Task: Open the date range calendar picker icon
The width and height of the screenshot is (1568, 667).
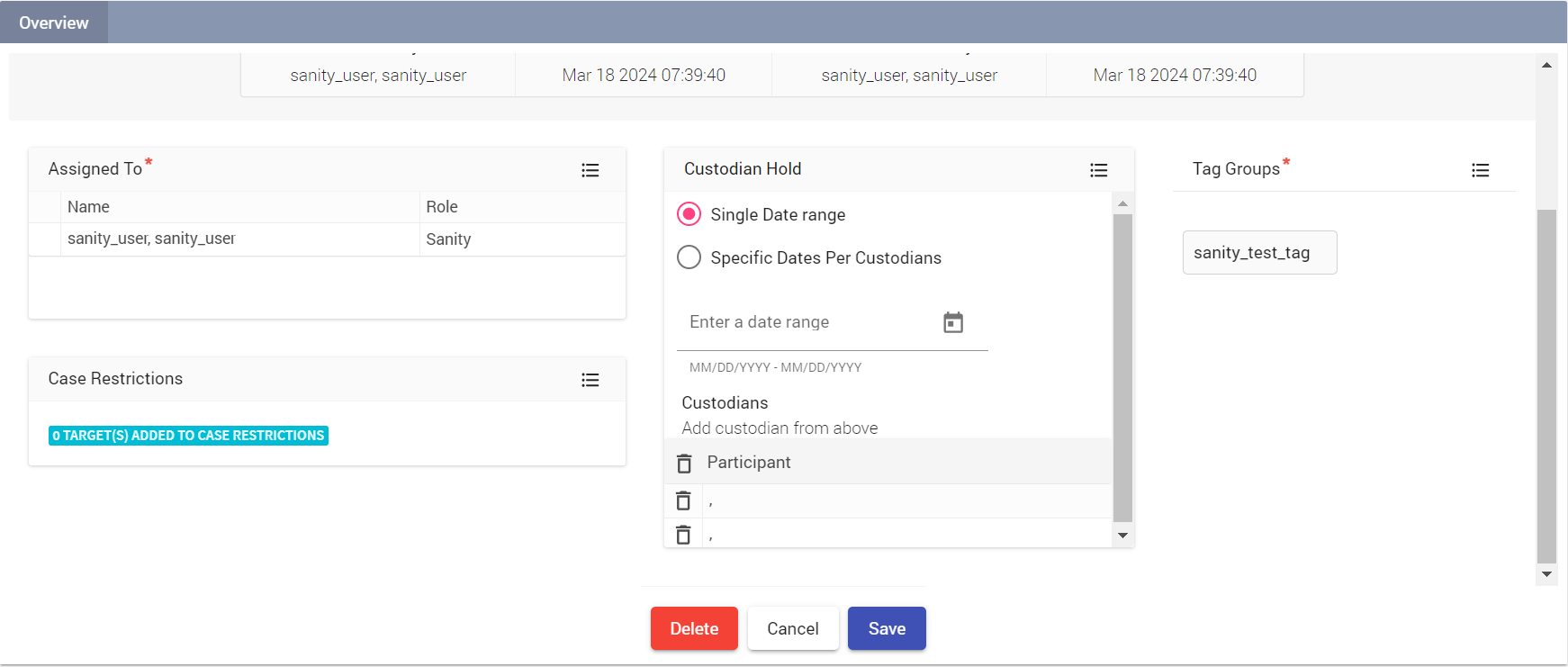Action: point(953,322)
